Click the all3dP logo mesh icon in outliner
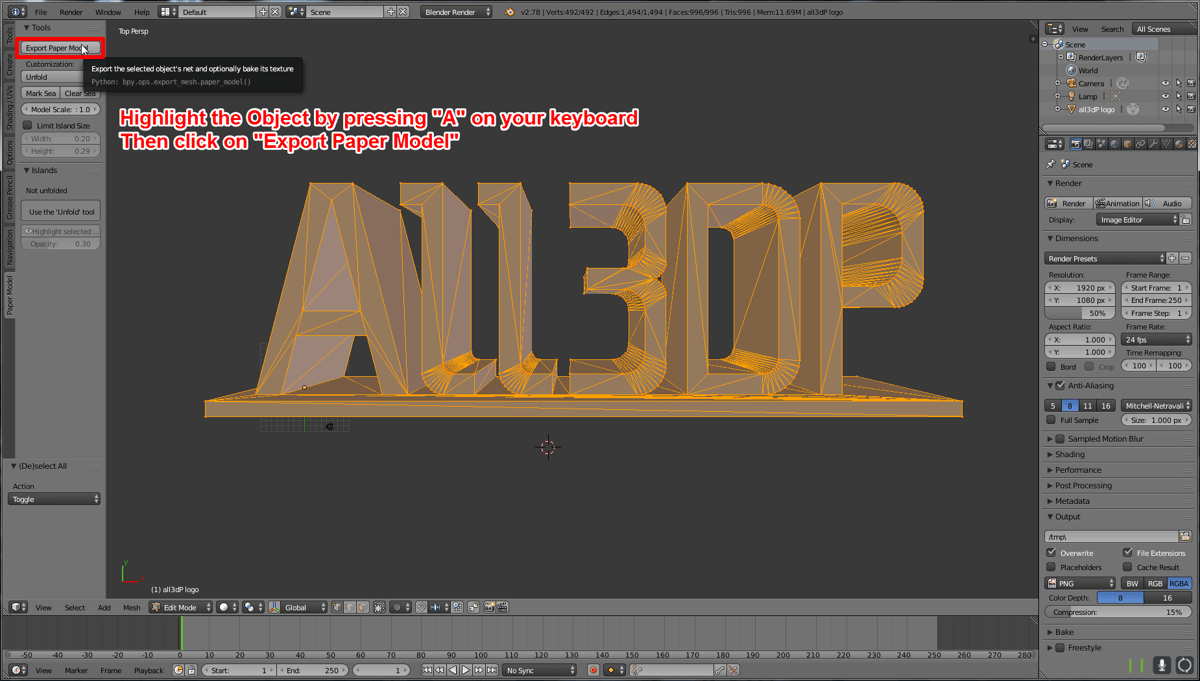 tap(1071, 109)
